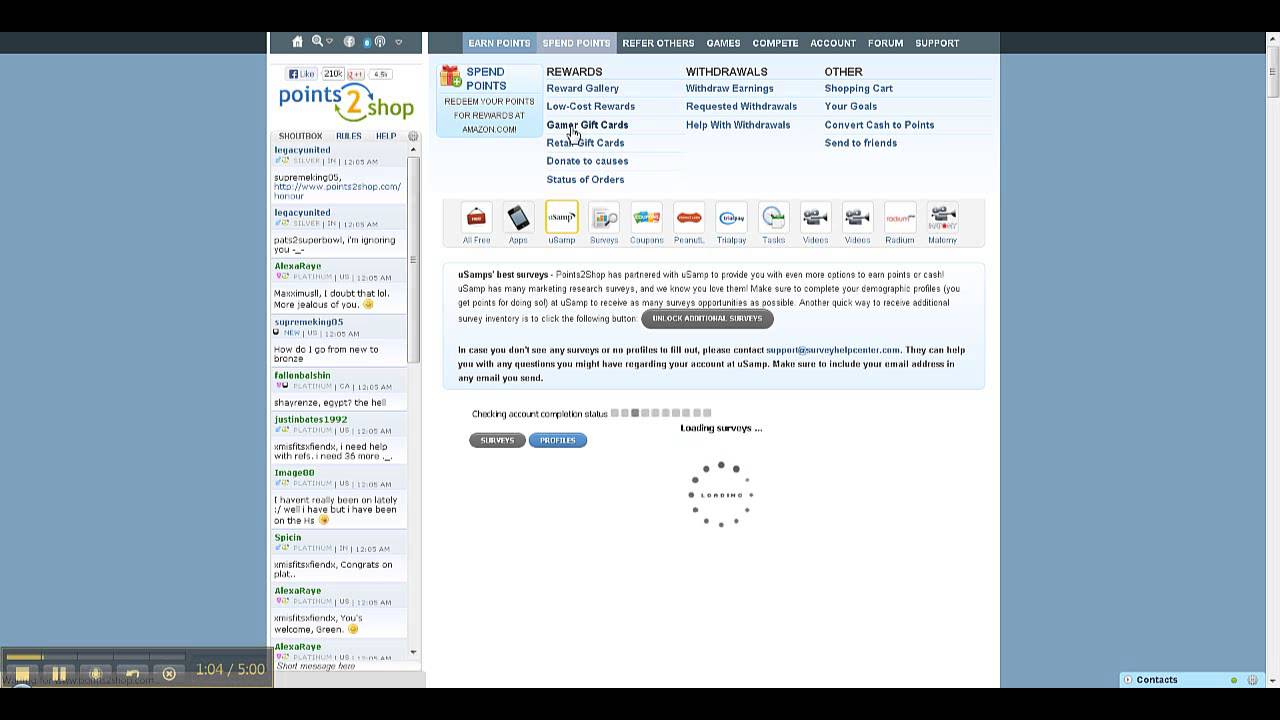Open Requested Withdrawals link
1280x720 pixels.
[741, 106]
